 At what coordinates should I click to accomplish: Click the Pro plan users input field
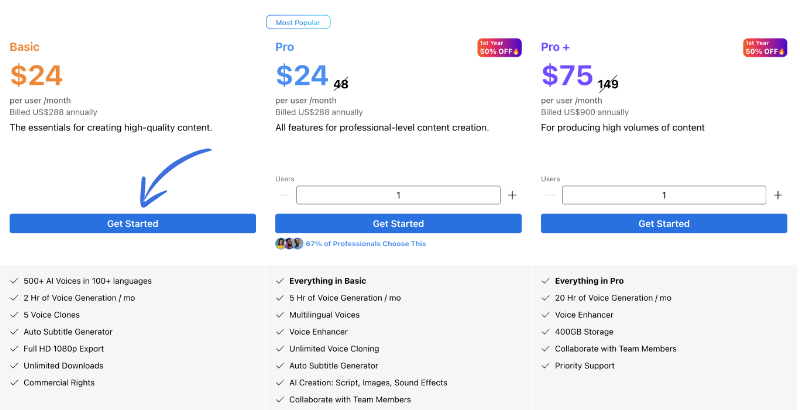click(x=398, y=196)
